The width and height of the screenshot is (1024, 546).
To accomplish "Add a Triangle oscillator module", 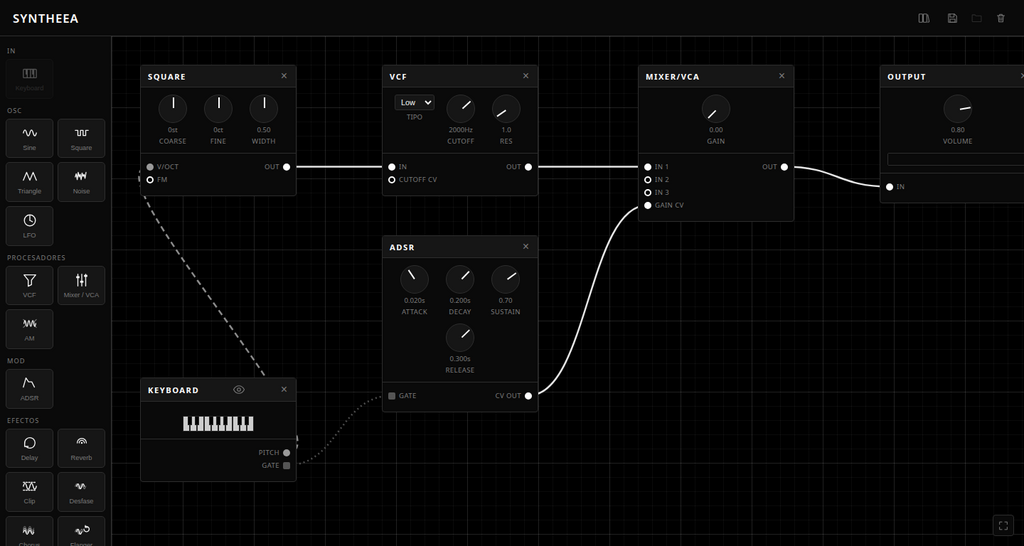I will [x=29, y=182].
